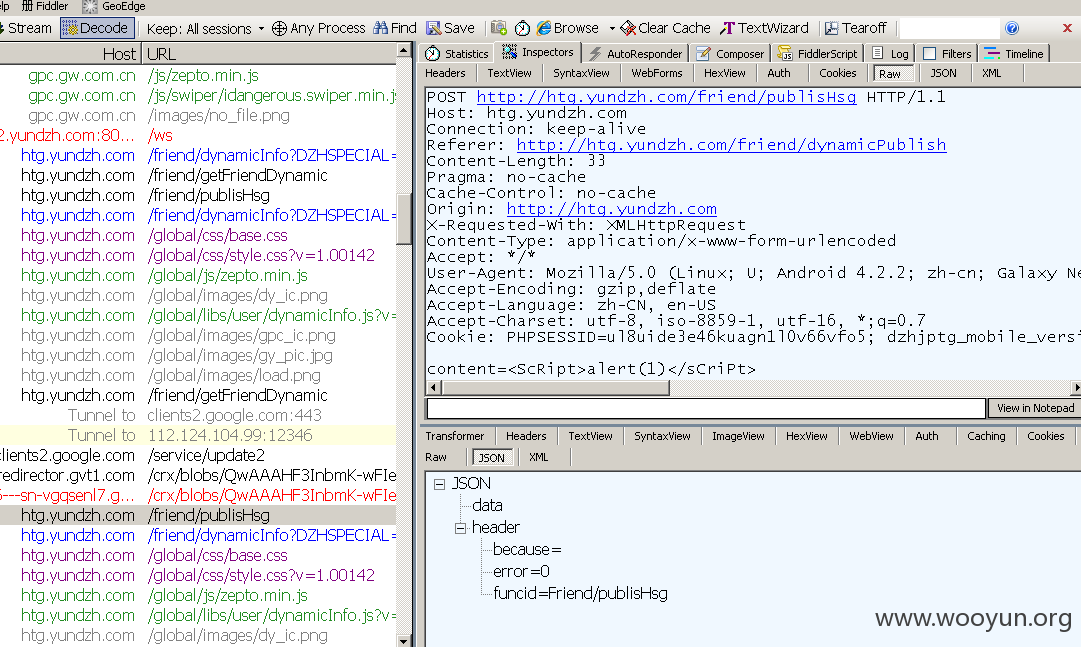Select the response ImageView tab
Screen dimensions: 1081x647
tap(738, 436)
